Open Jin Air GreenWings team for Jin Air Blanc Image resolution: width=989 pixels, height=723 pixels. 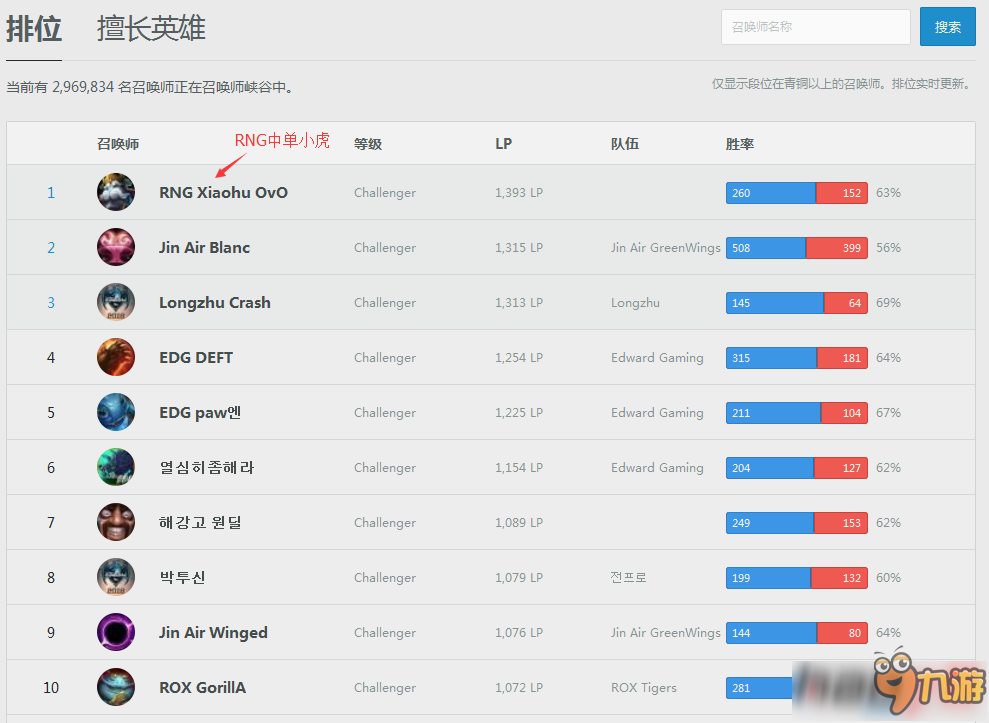665,247
